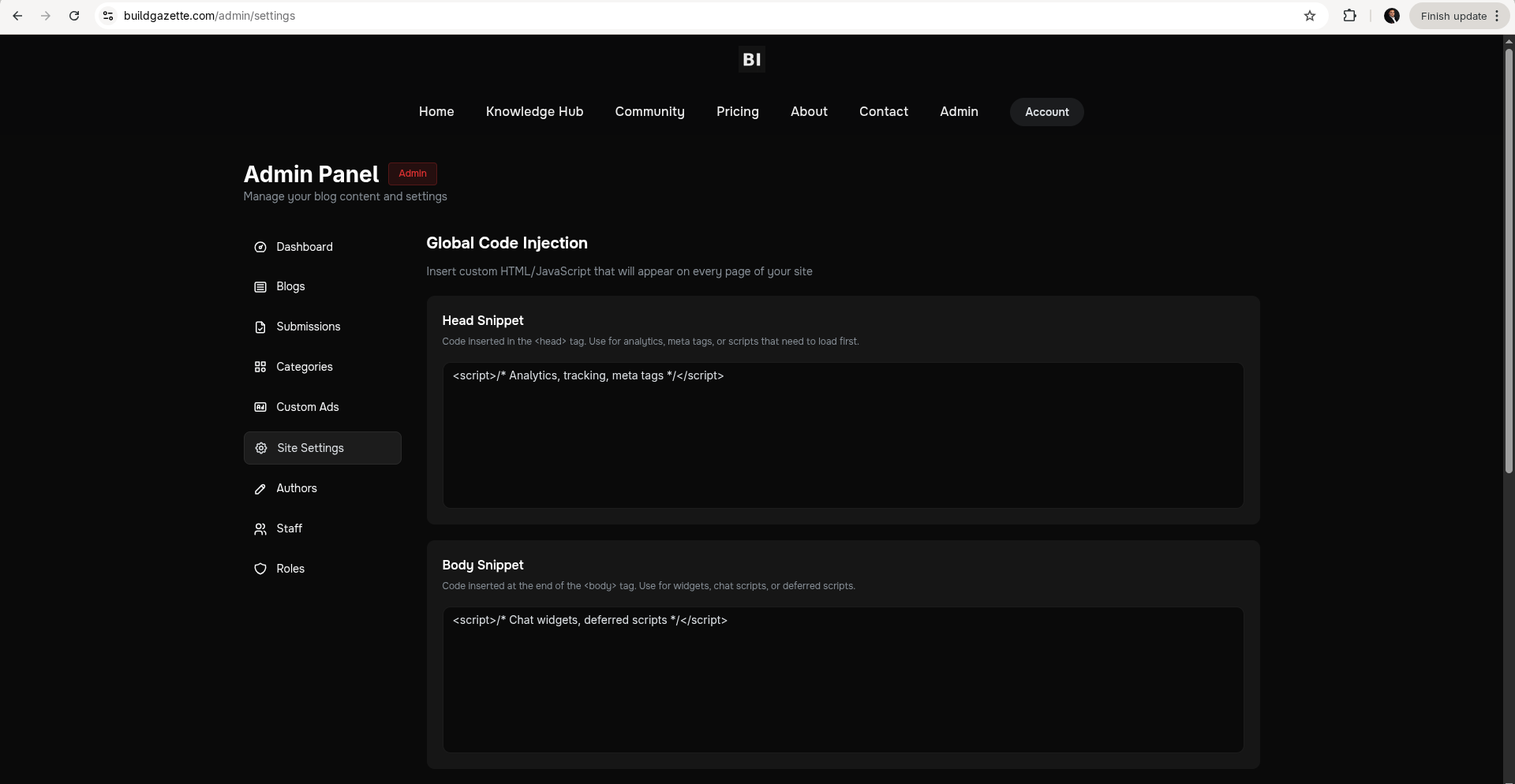Click the Head Snippet label

[483, 321]
